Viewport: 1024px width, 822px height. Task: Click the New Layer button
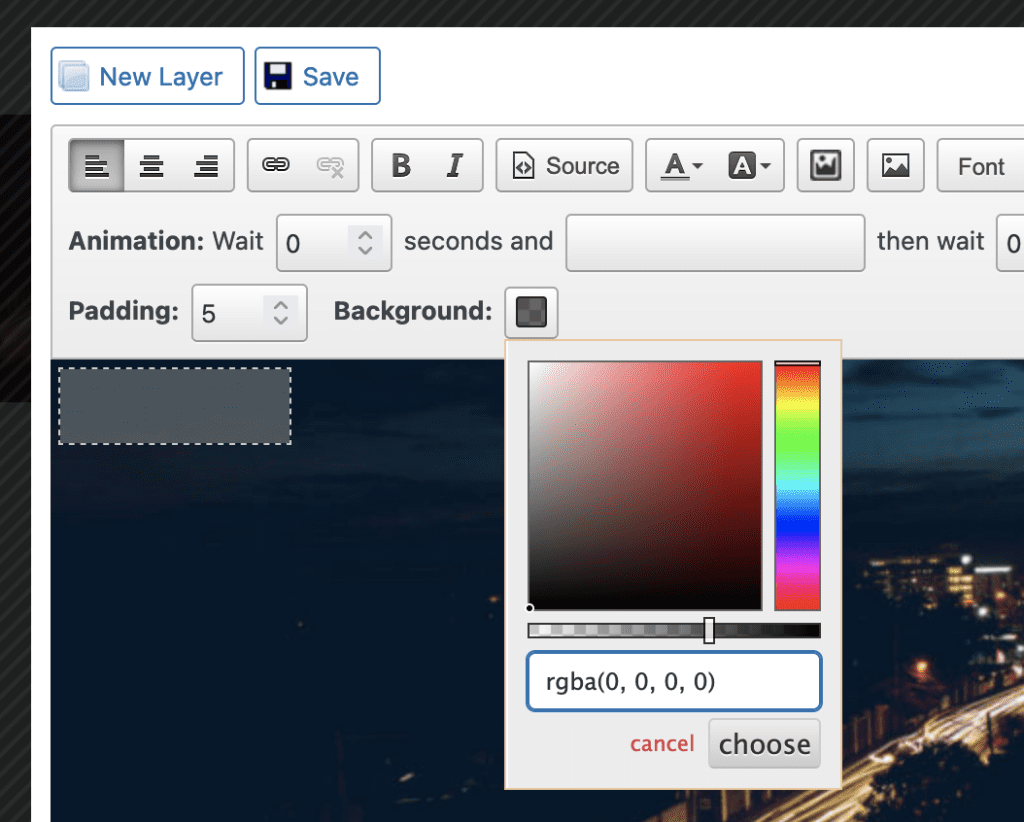point(148,76)
